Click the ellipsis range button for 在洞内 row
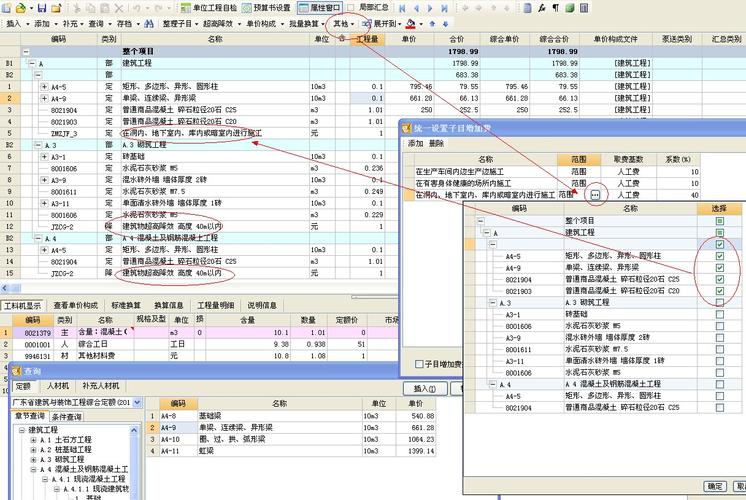 click(595, 195)
